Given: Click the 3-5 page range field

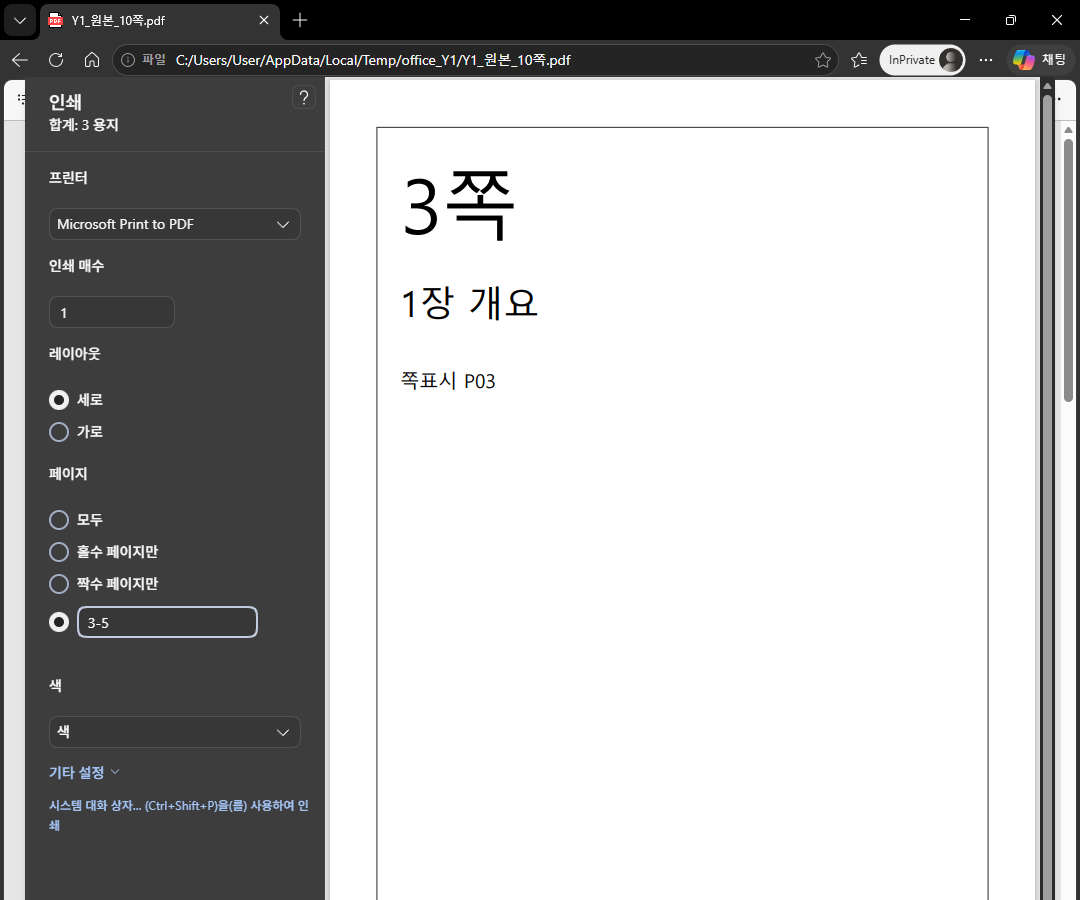Looking at the screenshot, I should tap(167, 622).
